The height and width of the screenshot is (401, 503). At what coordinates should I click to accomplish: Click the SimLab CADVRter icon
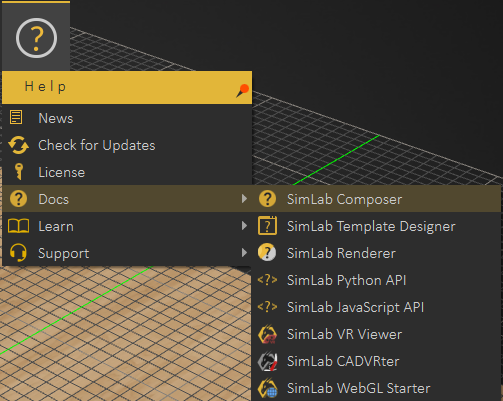pos(267,361)
